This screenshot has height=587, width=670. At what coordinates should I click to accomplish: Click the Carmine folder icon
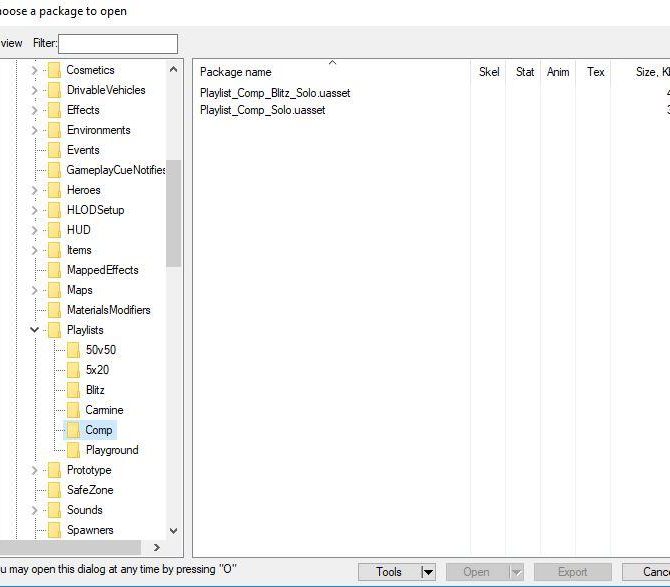point(73,410)
